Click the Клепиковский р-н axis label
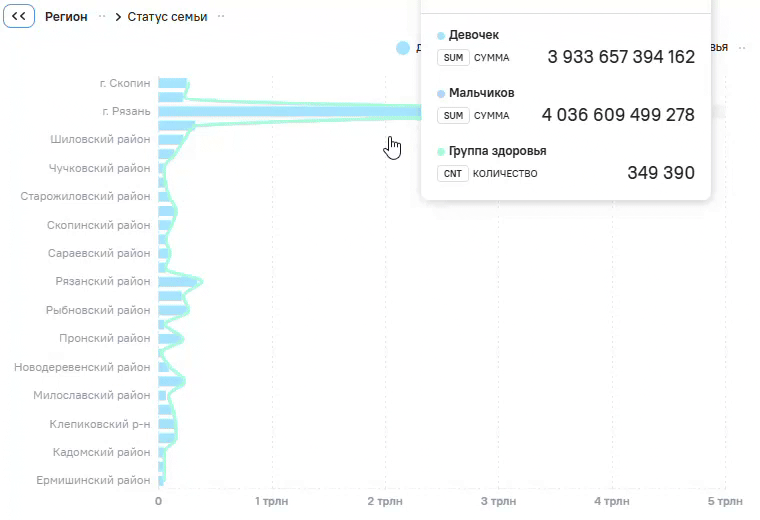 [x=100, y=425]
